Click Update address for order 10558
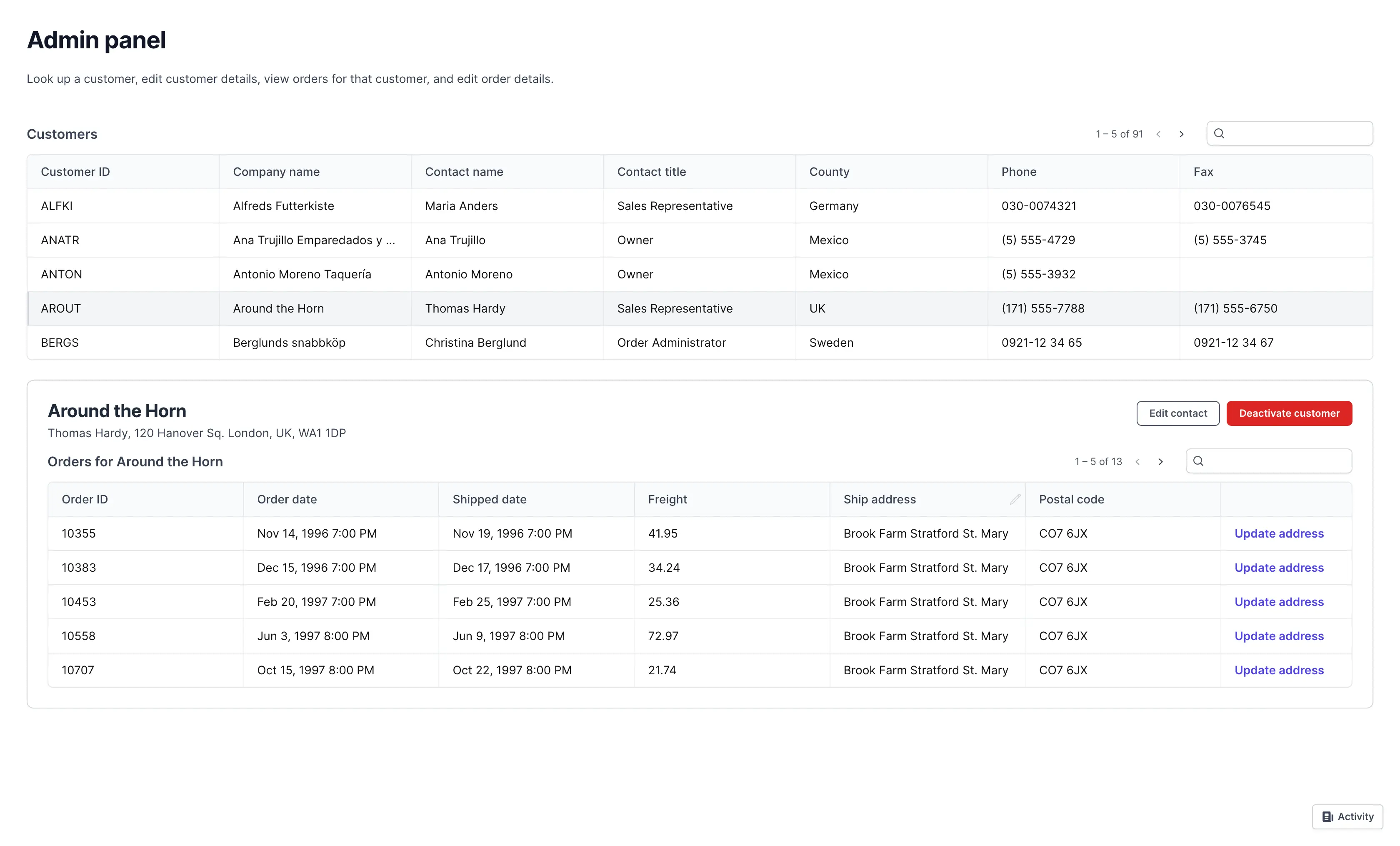Screen dimensions: 1400x846 pos(1279,636)
